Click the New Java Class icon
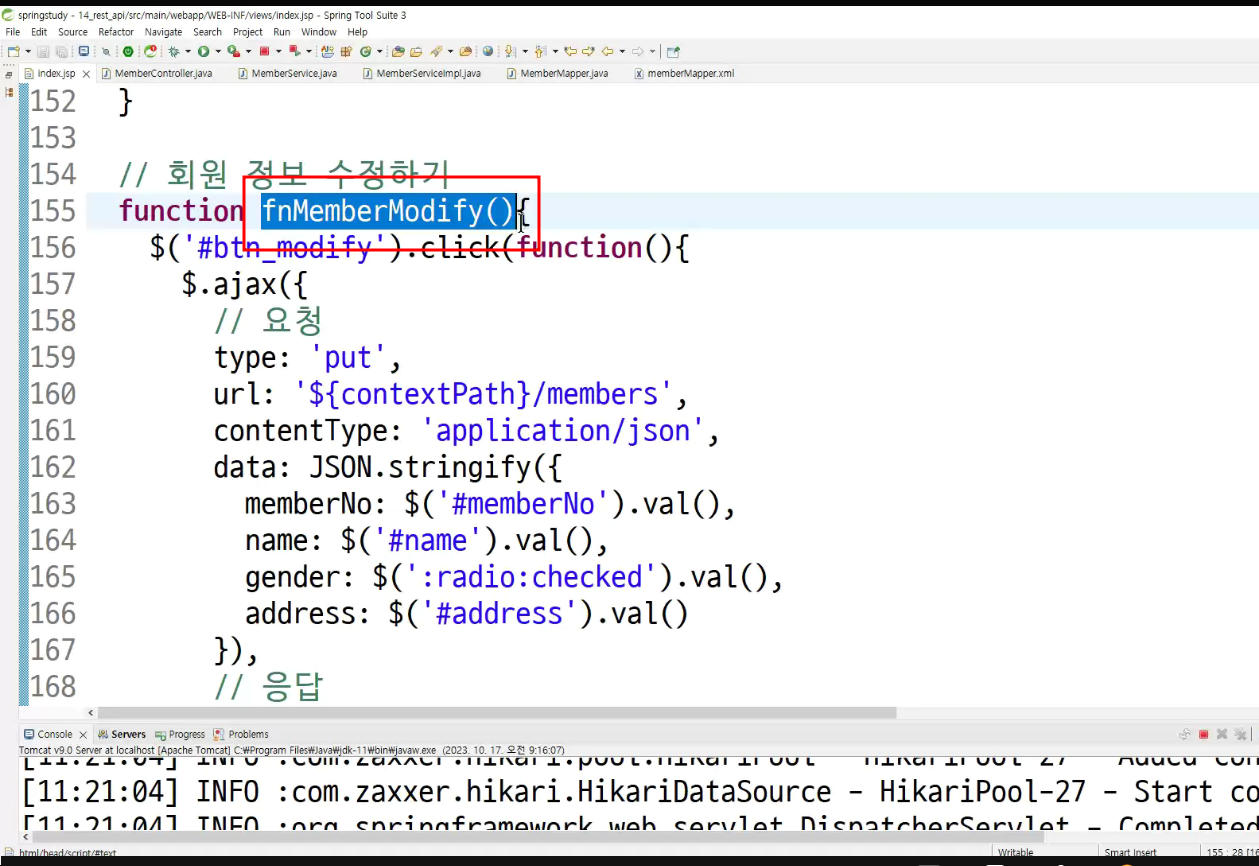Screen dimensions: 1259x866 [x=365, y=51]
